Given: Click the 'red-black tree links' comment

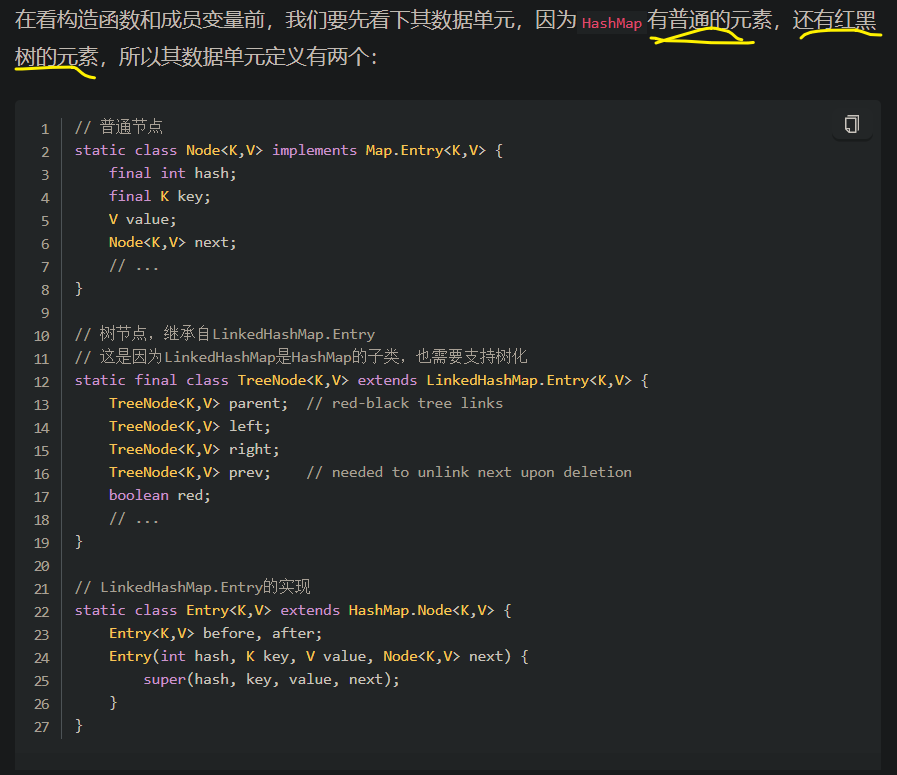Looking at the screenshot, I should (404, 403).
